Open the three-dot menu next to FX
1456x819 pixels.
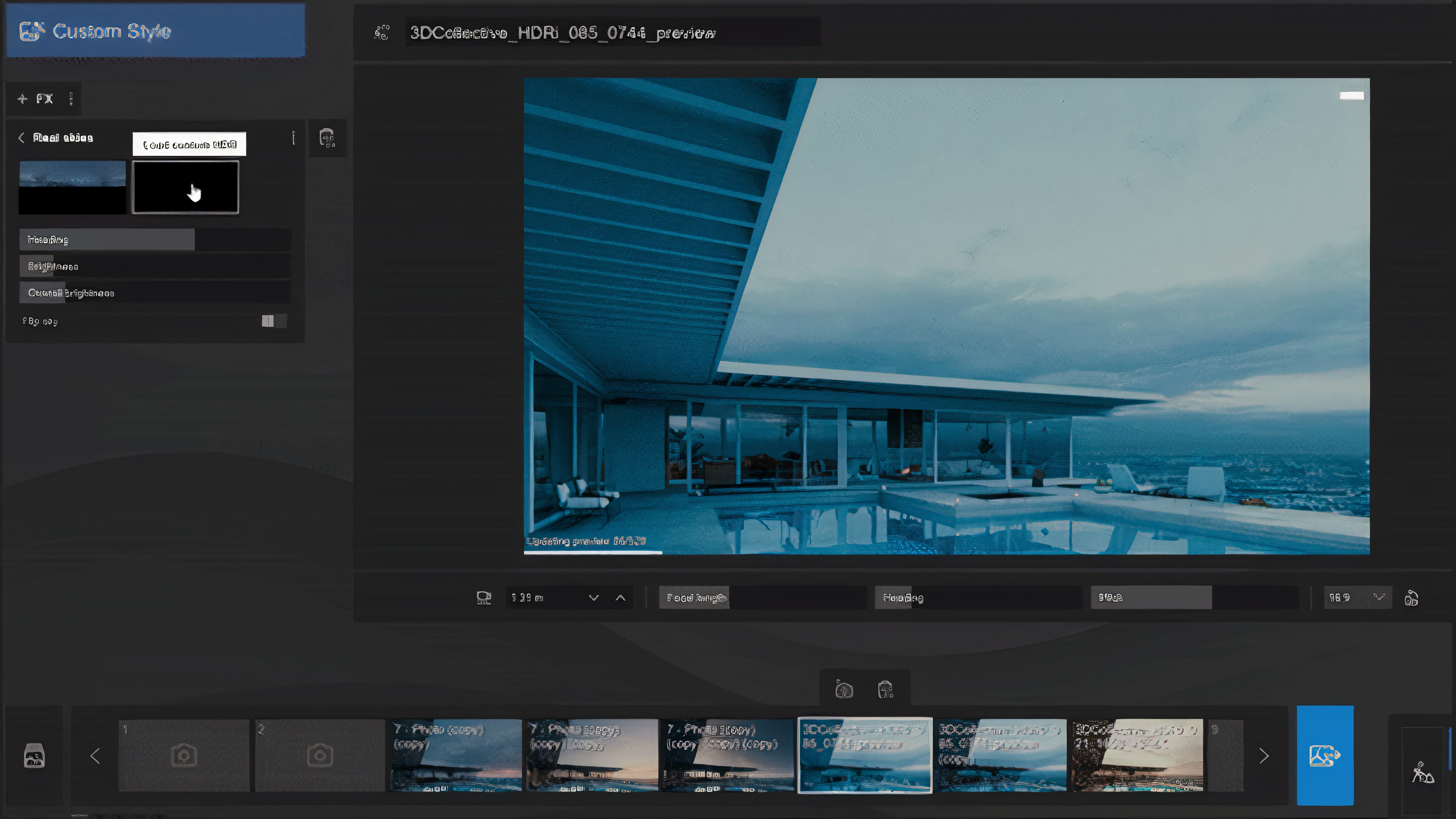71,98
